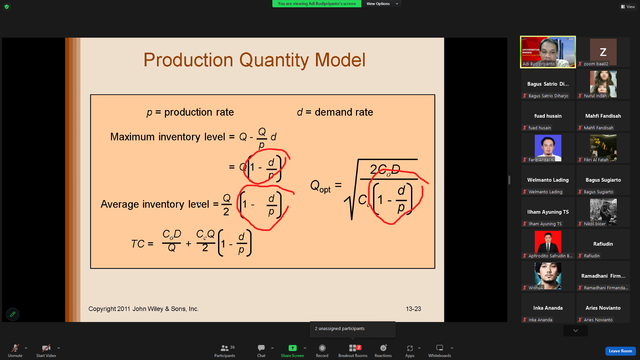Expand chat options arrow beside Chat
The width and height of the screenshot is (640, 360).
tap(272, 348)
